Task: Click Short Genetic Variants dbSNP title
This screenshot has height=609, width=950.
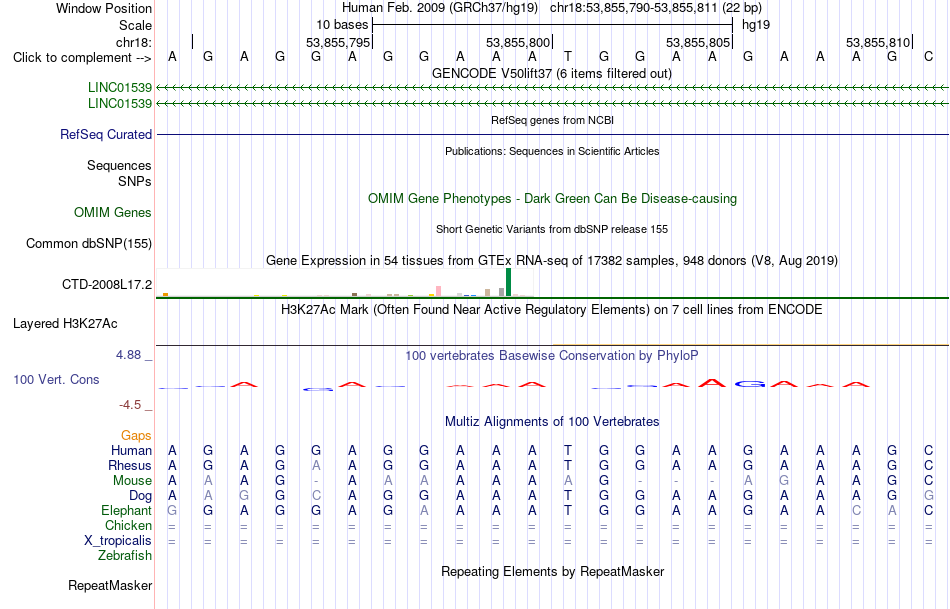Action: pos(552,229)
